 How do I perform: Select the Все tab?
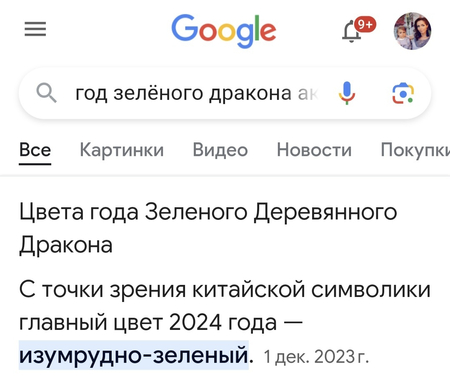[x=35, y=150]
